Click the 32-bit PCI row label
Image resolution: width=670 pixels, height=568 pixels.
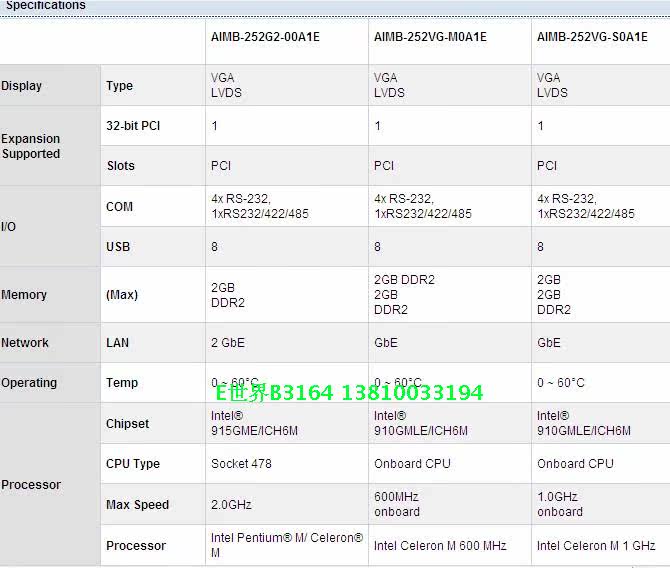(135, 126)
